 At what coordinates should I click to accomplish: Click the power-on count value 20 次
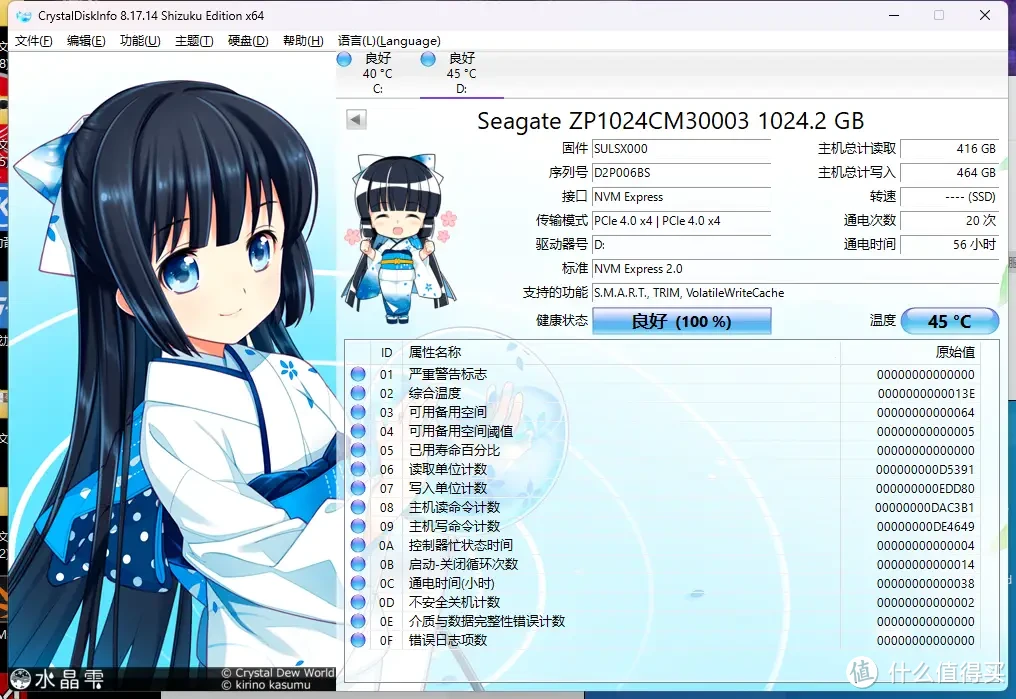point(949,221)
